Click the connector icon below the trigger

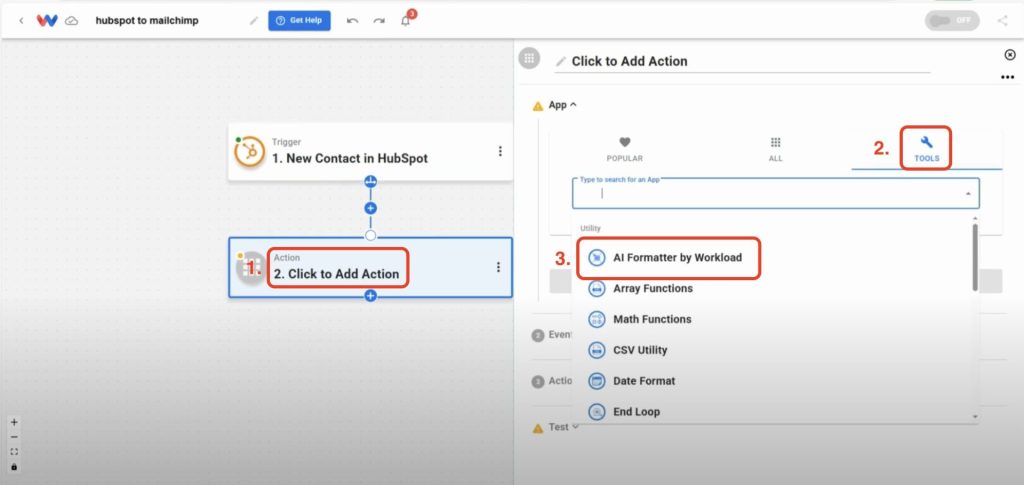point(370,181)
